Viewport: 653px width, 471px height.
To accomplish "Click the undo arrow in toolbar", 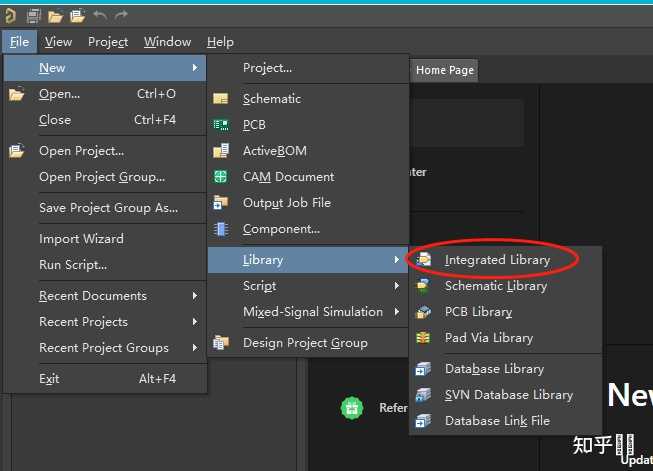I will click(100, 16).
